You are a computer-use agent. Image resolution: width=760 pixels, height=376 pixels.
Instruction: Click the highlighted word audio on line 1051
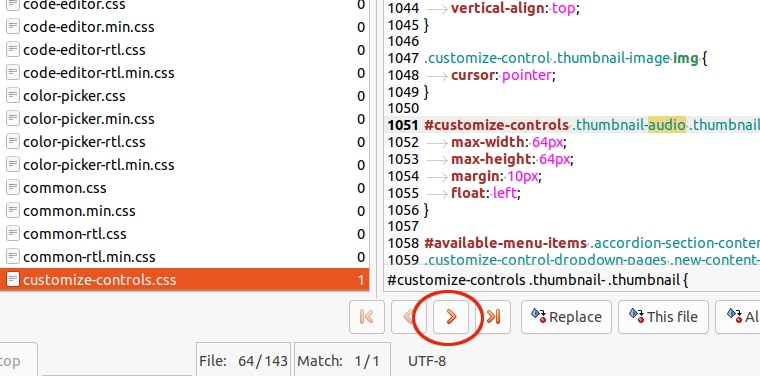tap(667, 125)
